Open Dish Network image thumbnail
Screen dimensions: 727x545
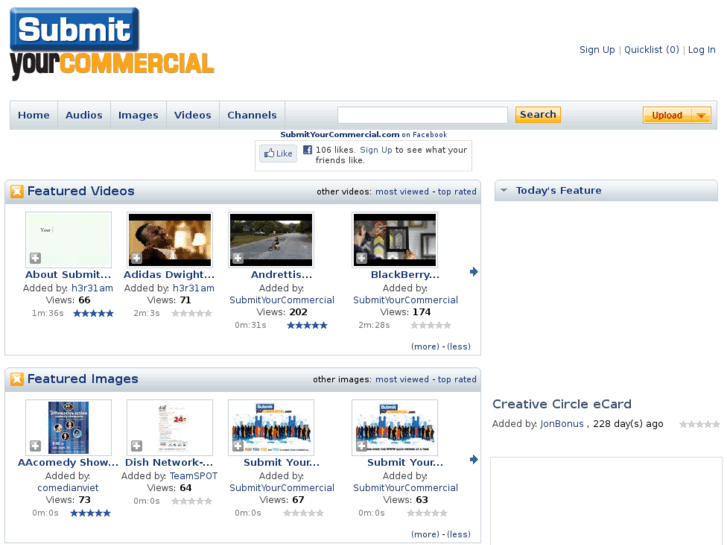click(x=170, y=427)
